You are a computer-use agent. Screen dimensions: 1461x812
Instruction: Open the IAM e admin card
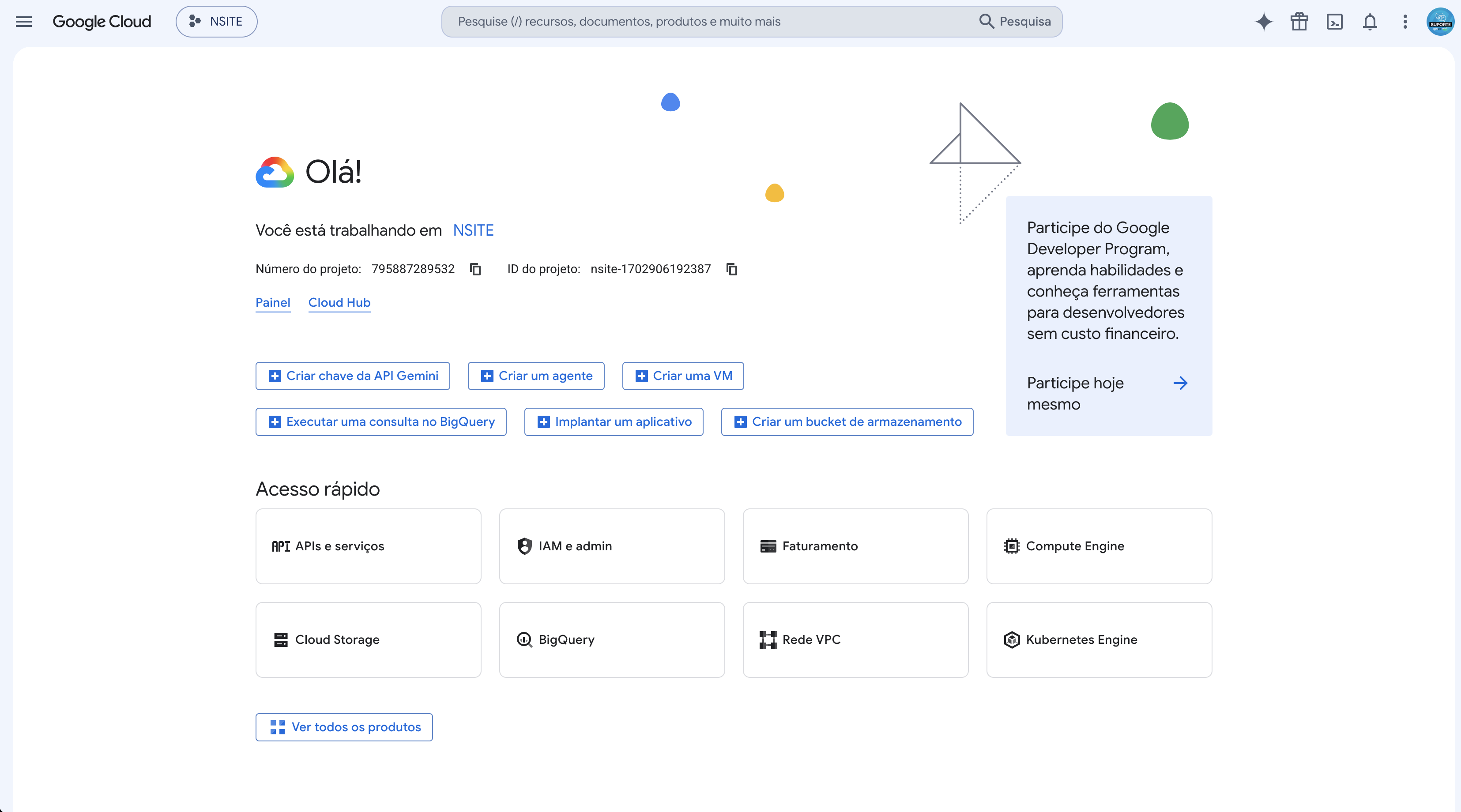(x=611, y=546)
